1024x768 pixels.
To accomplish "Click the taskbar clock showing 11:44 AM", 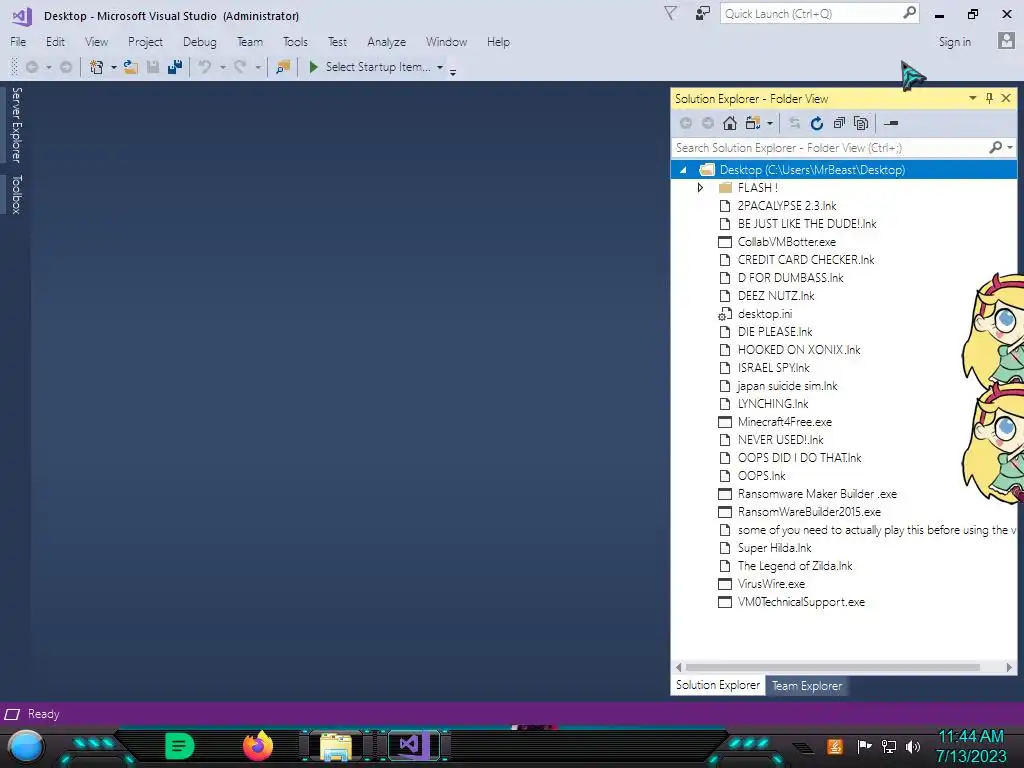I will [x=971, y=746].
